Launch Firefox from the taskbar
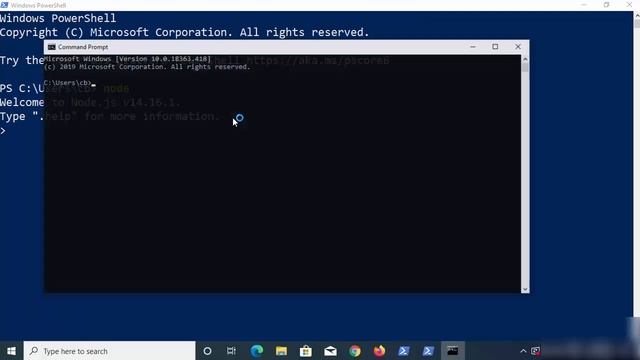Viewport: 640px width, 360px height. pyautogui.click(x=379, y=351)
